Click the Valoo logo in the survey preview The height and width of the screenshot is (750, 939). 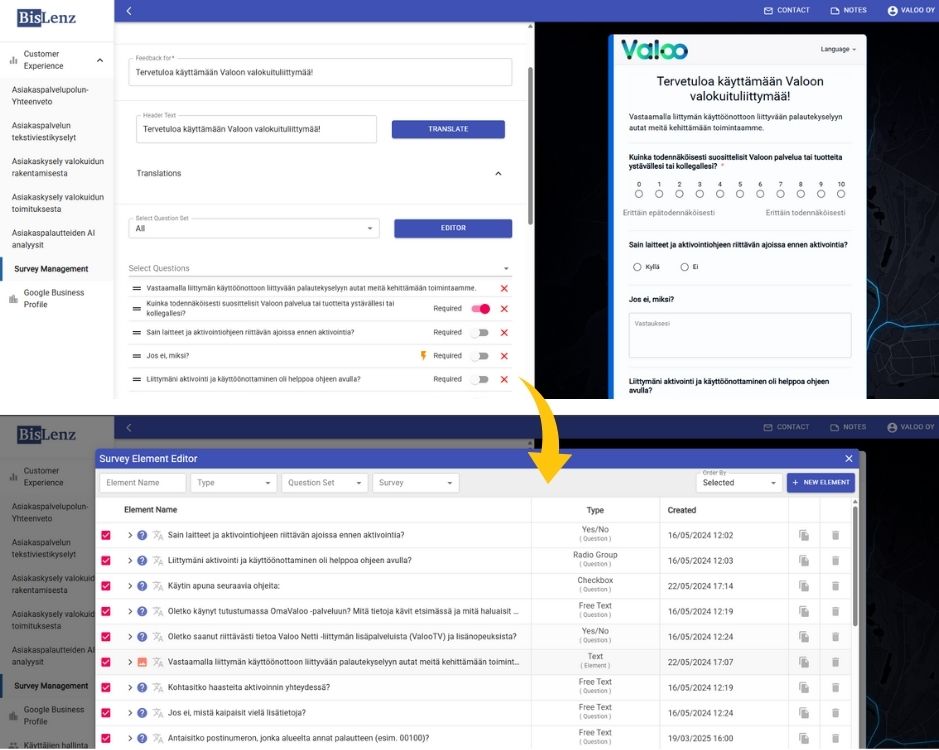click(654, 50)
